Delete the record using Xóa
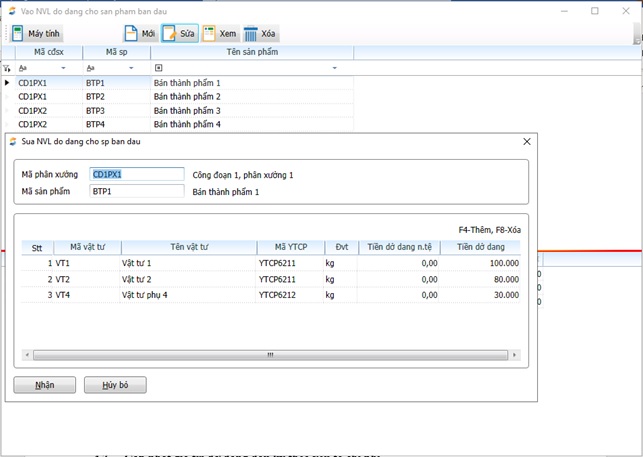The width and height of the screenshot is (643, 457). coord(260,34)
